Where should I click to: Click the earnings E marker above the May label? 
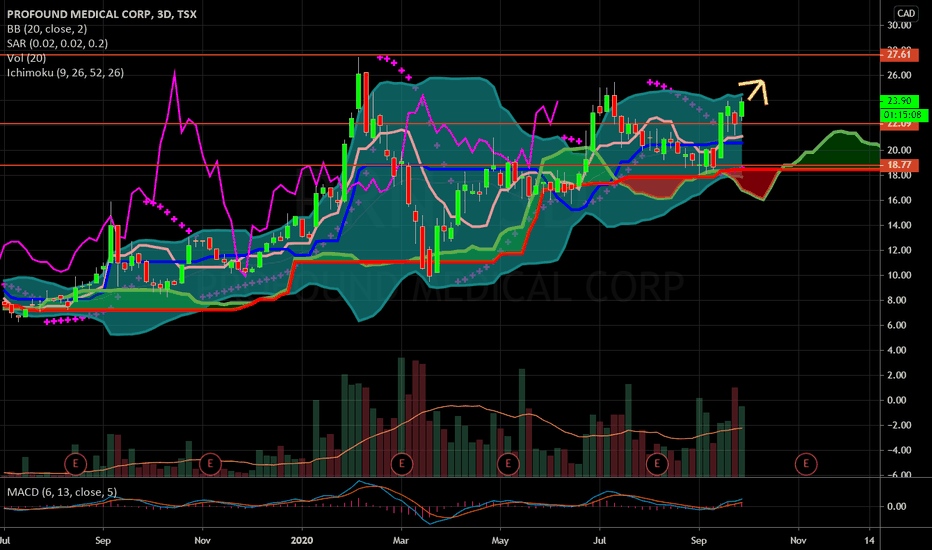[508, 463]
